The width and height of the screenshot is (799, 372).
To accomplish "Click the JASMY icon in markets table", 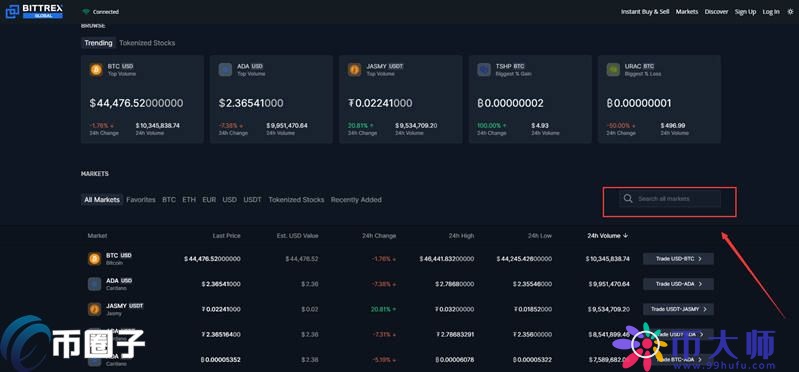I will [x=94, y=309].
